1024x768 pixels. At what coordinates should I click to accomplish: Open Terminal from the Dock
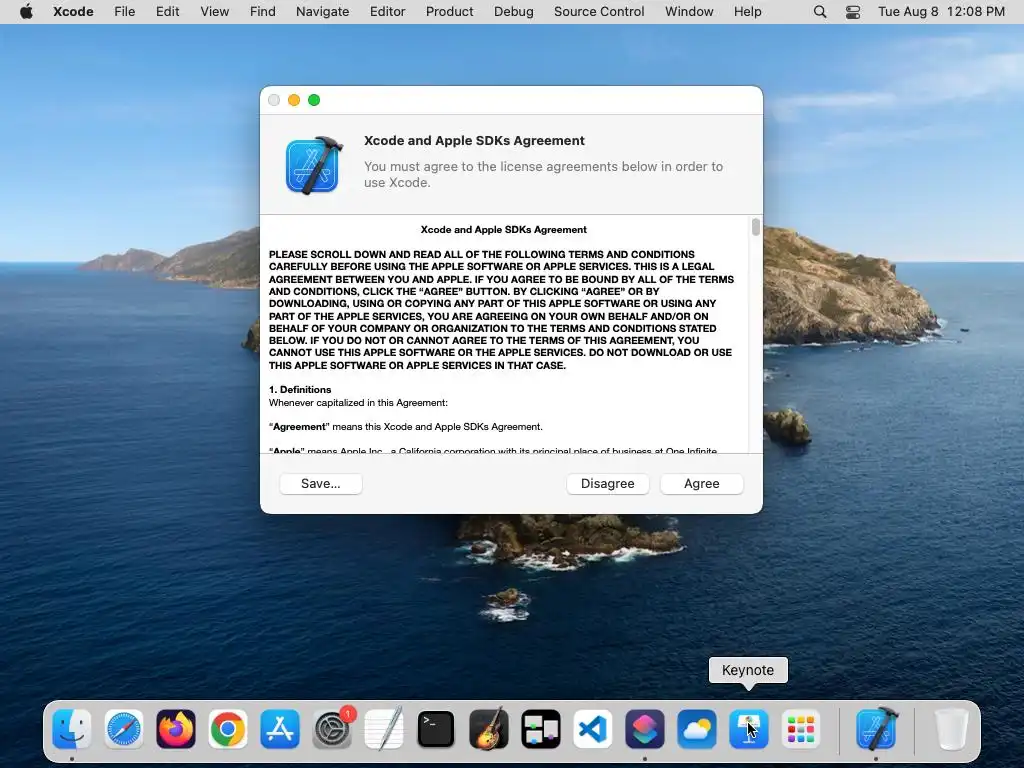(436, 729)
